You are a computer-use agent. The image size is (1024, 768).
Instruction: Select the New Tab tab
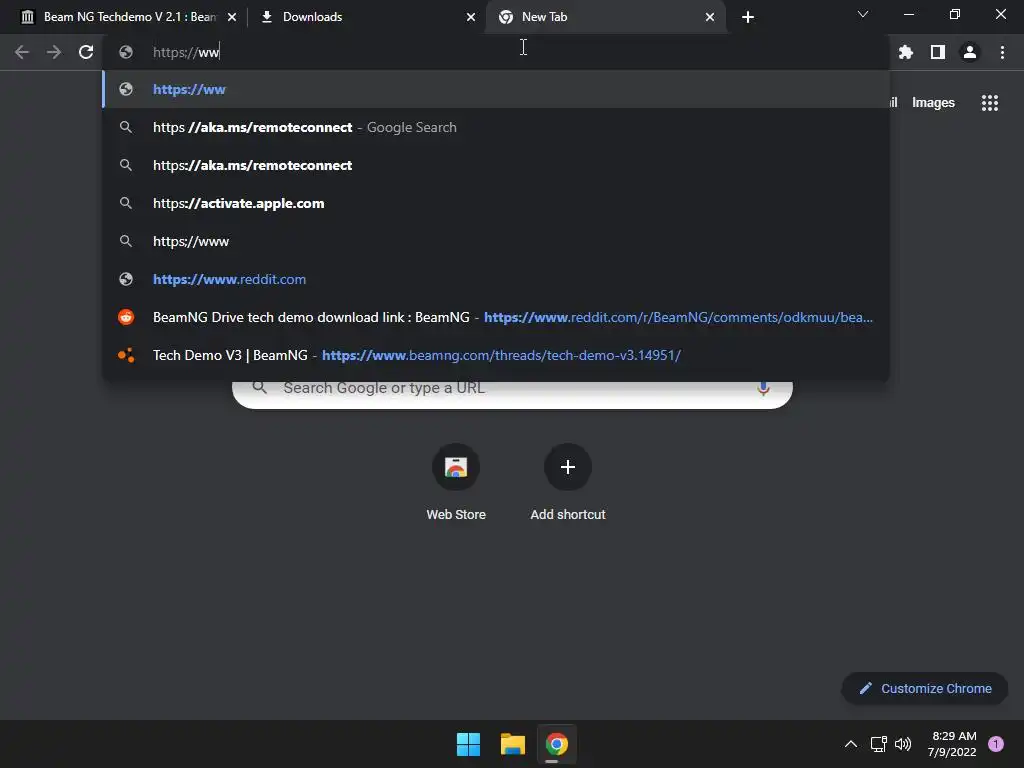pos(606,17)
